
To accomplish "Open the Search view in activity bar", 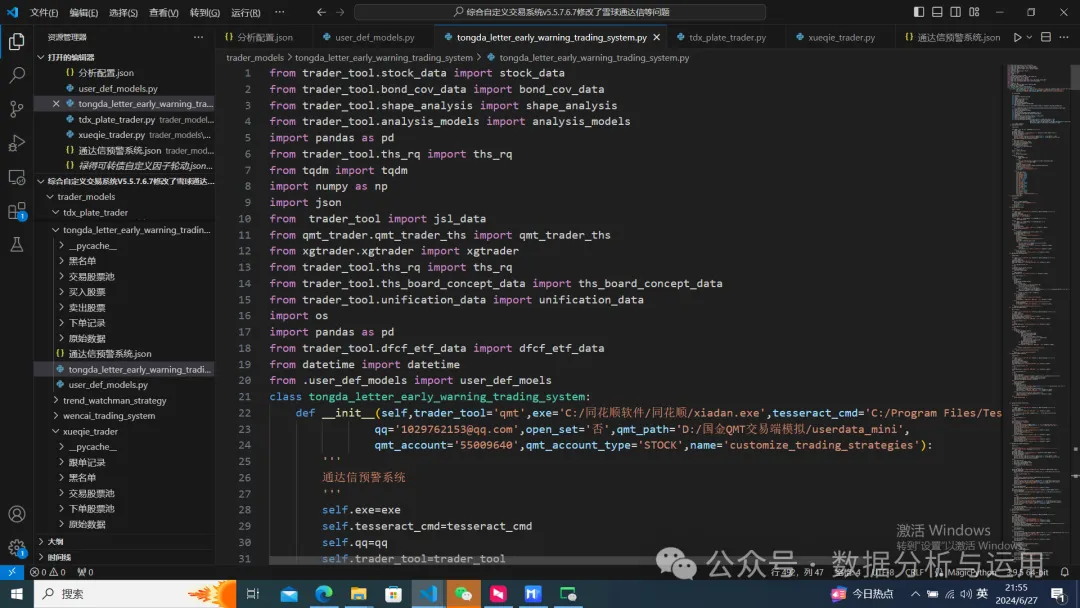I will [x=17, y=75].
